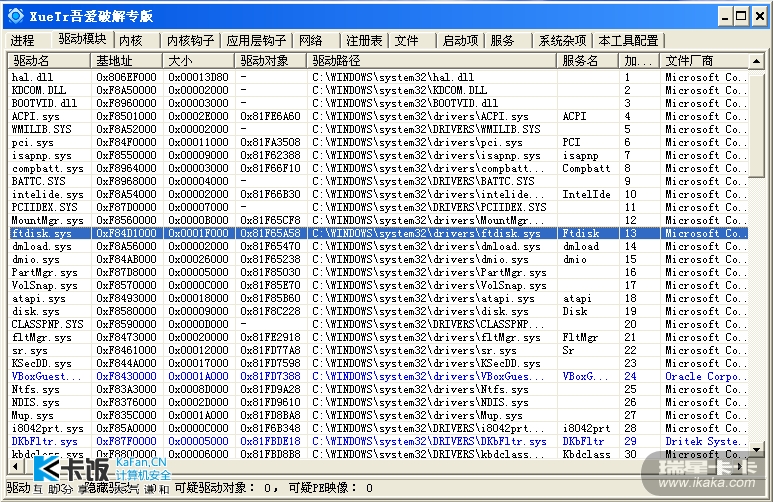773x502 pixels.
Task: Select the PartMgr.sys row
Action: 378,272
